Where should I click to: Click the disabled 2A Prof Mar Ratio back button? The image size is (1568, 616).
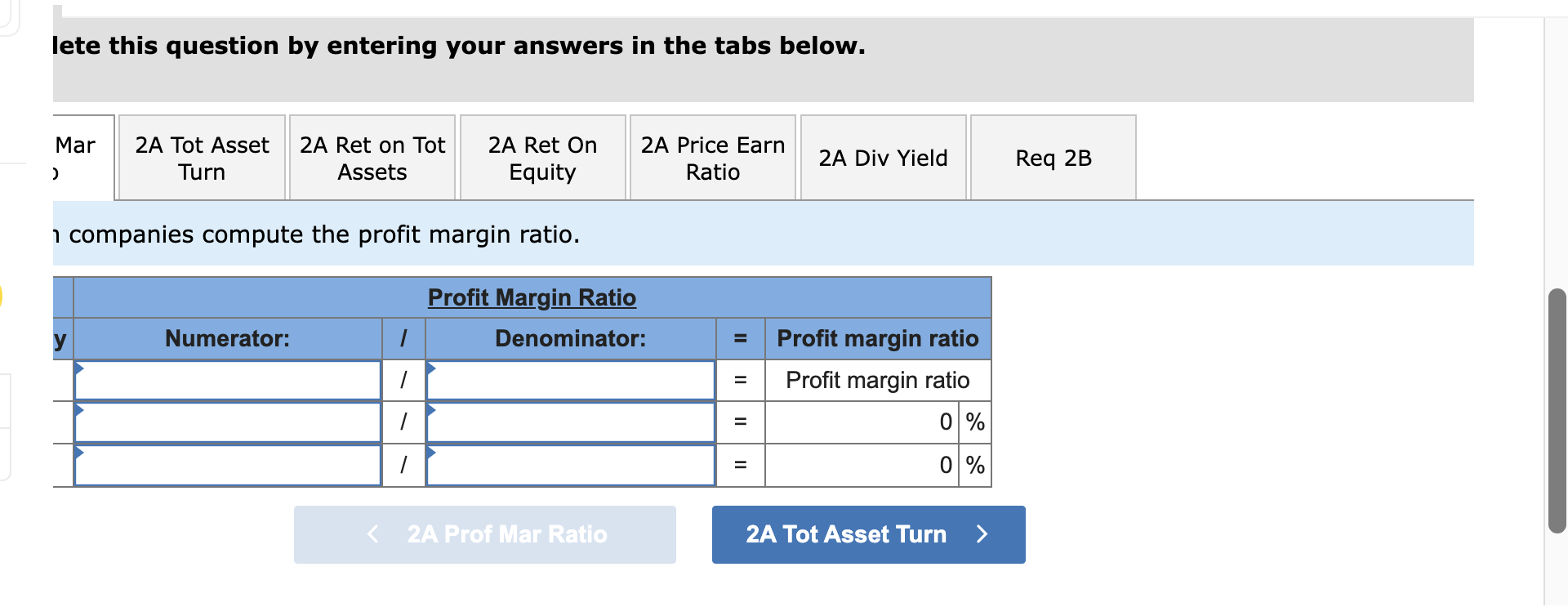click(484, 534)
